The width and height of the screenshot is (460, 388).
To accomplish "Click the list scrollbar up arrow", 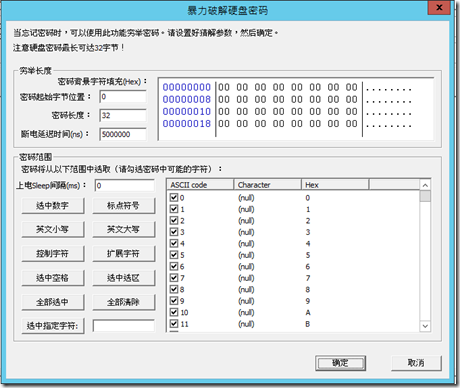I will (x=425, y=185).
